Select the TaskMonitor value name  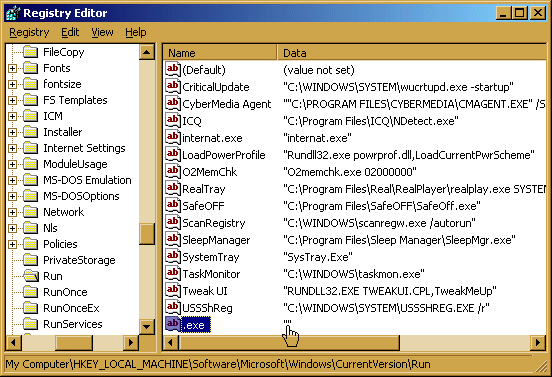click(x=211, y=274)
